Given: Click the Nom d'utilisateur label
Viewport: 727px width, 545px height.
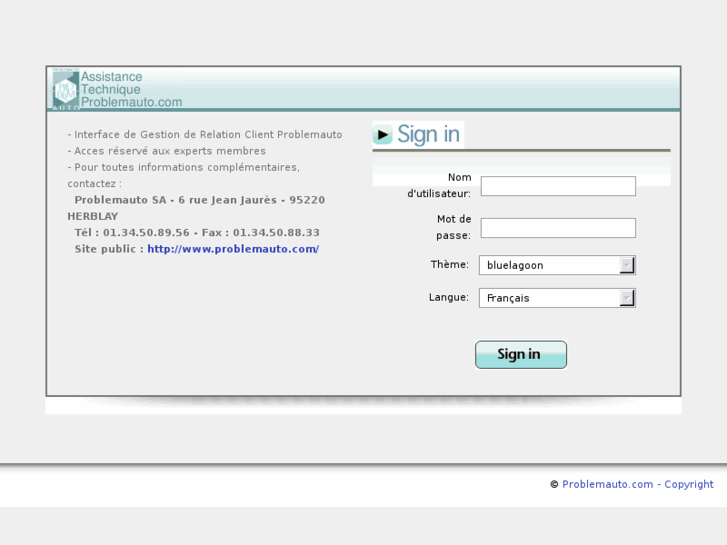Looking at the screenshot, I should tap(439, 186).
